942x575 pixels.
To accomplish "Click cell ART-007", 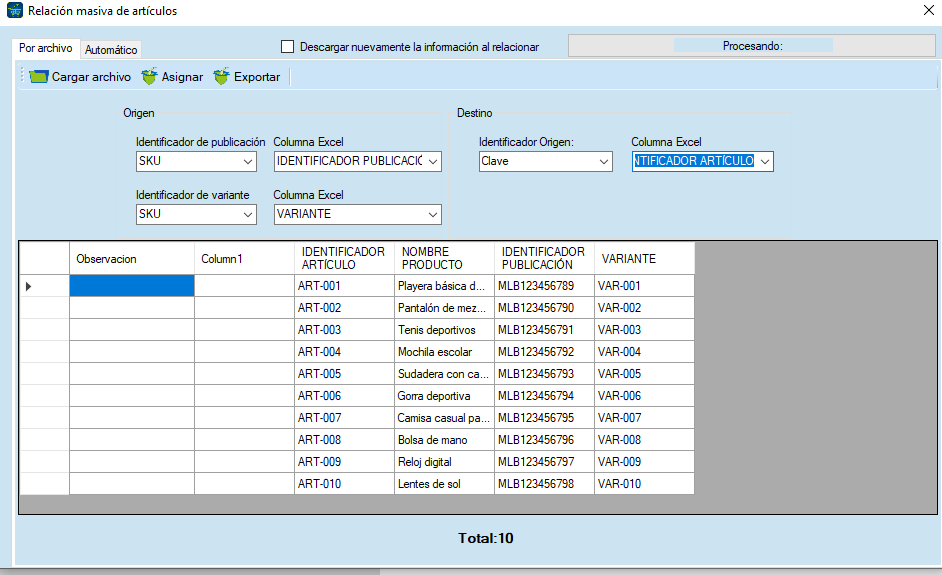I will 344,418.
